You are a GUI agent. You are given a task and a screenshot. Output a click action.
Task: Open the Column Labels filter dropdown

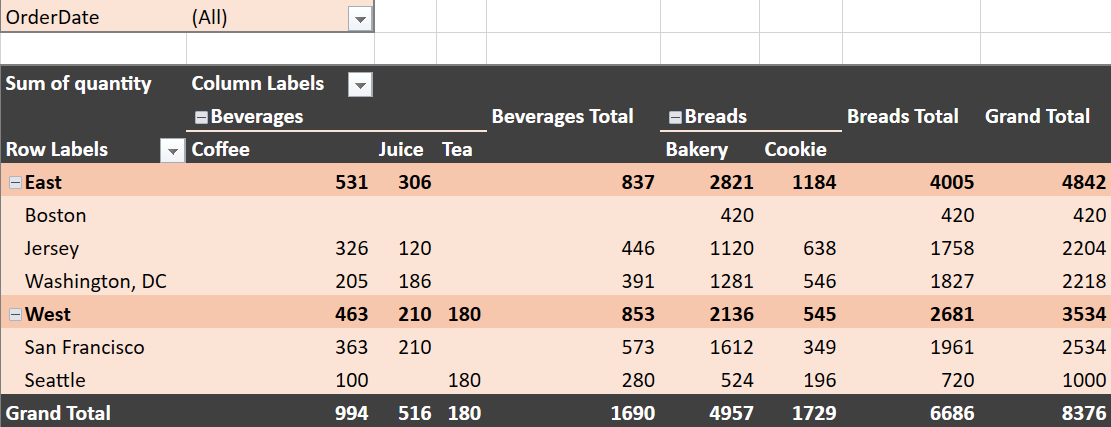(x=360, y=85)
